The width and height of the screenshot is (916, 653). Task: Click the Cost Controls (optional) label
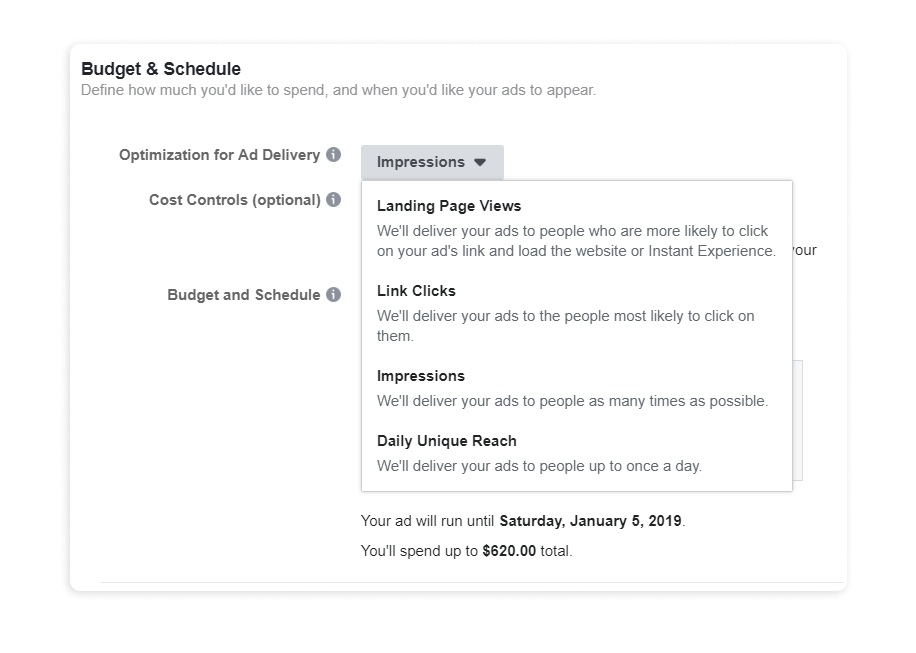(235, 200)
